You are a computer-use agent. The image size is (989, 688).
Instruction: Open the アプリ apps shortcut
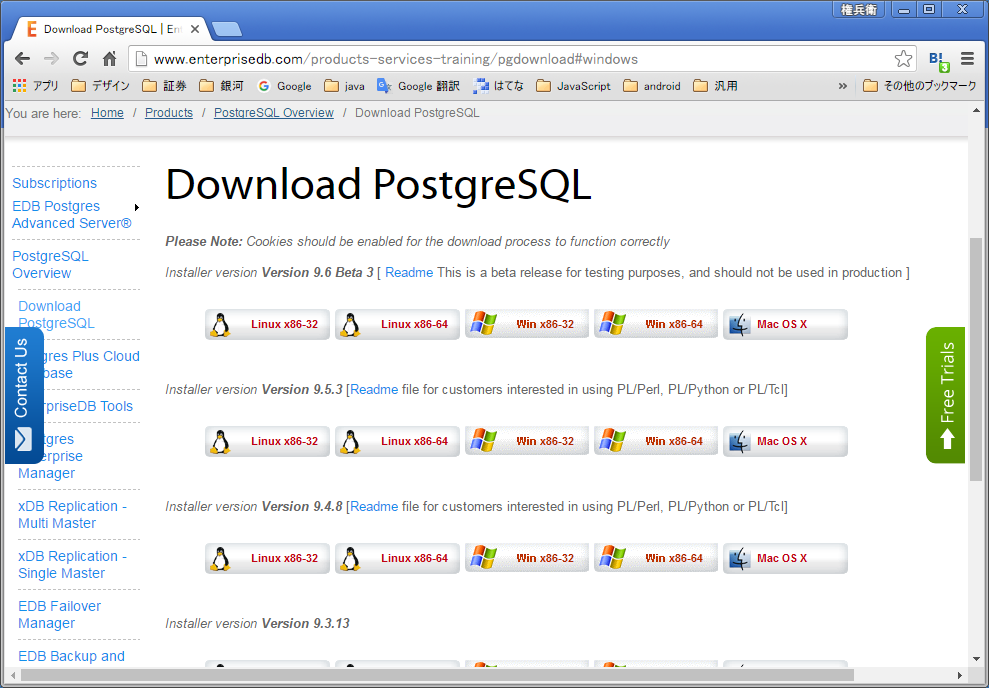pos(35,86)
